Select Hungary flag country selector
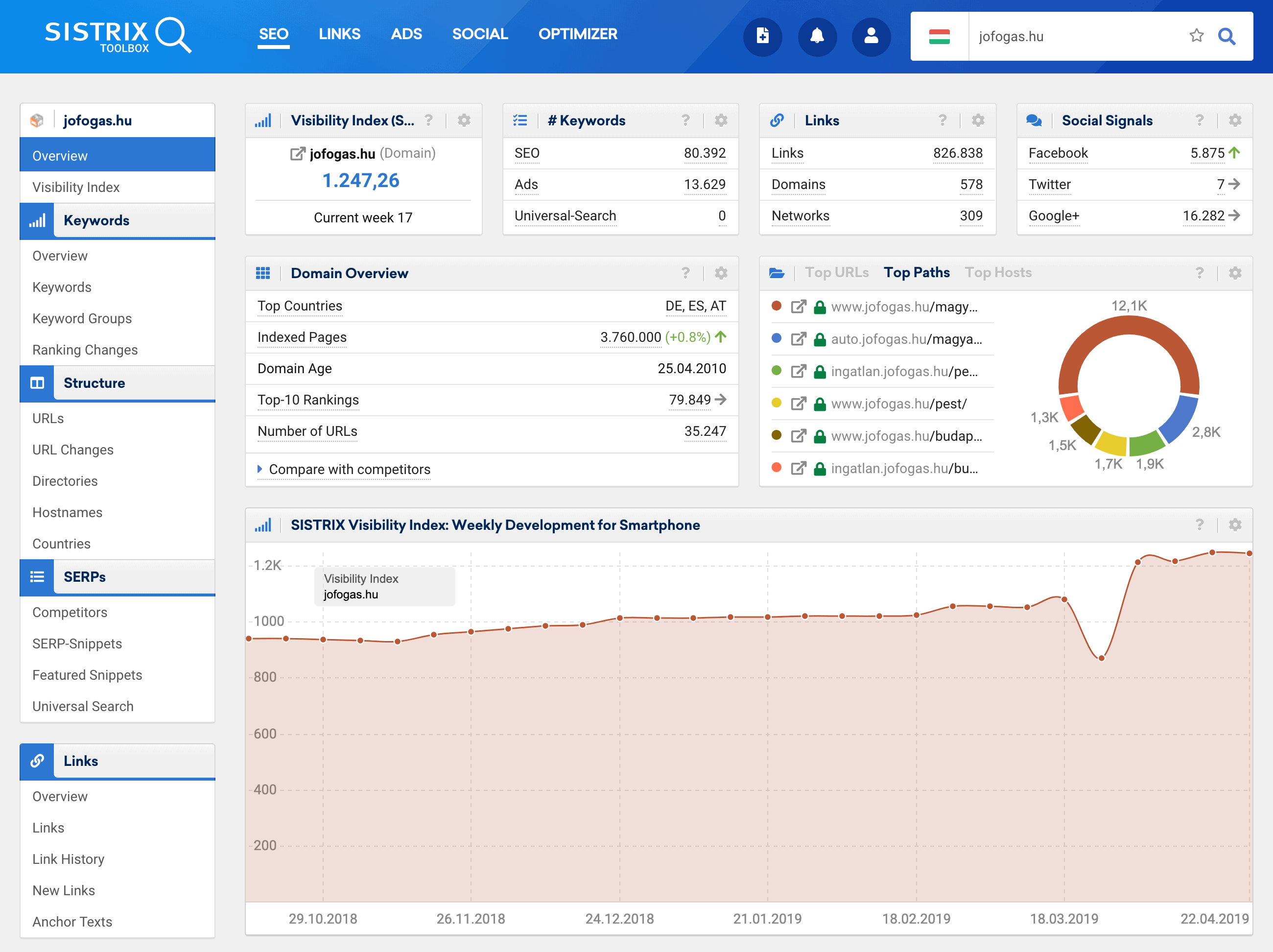The height and width of the screenshot is (952, 1273). coord(939,36)
